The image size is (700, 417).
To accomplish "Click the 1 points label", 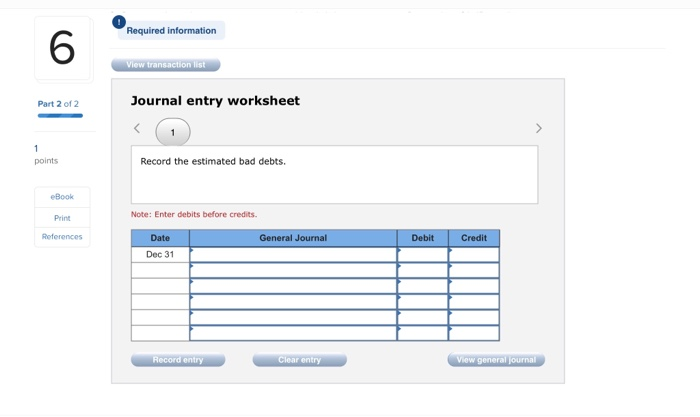I will [x=46, y=154].
